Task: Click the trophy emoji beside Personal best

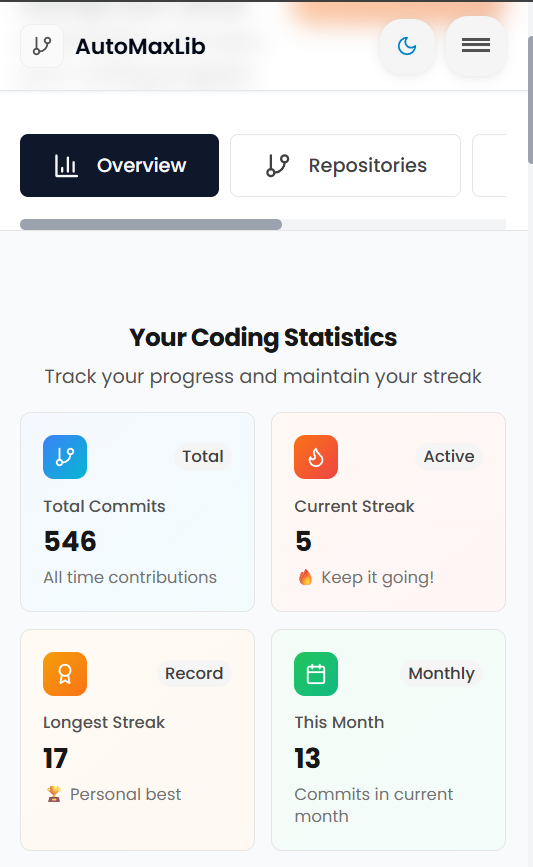Action: (54, 795)
